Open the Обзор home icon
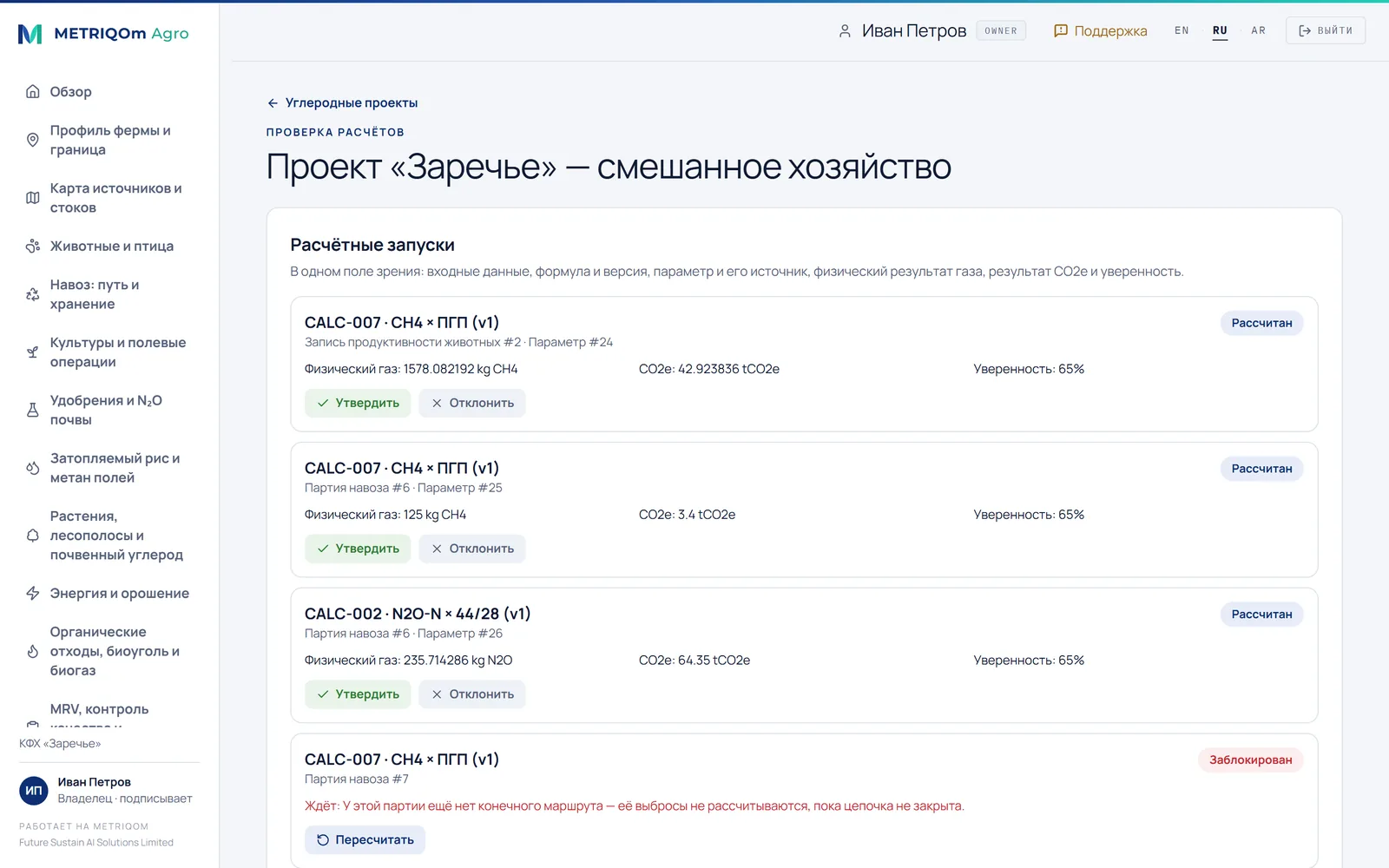The height and width of the screenshot is (868, 1389). coord(33,92)
